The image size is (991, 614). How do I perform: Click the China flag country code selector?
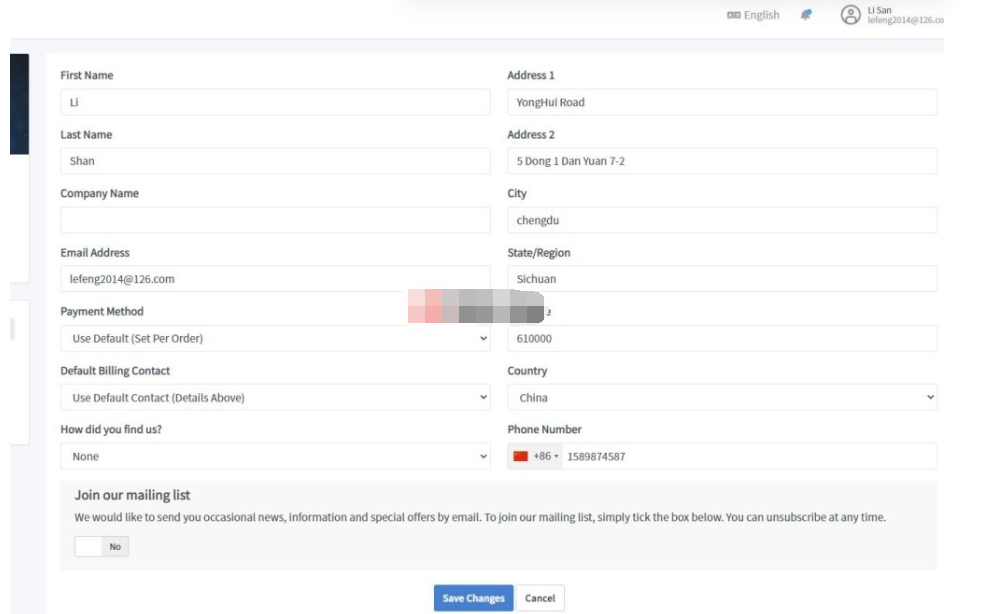point(535,457)
